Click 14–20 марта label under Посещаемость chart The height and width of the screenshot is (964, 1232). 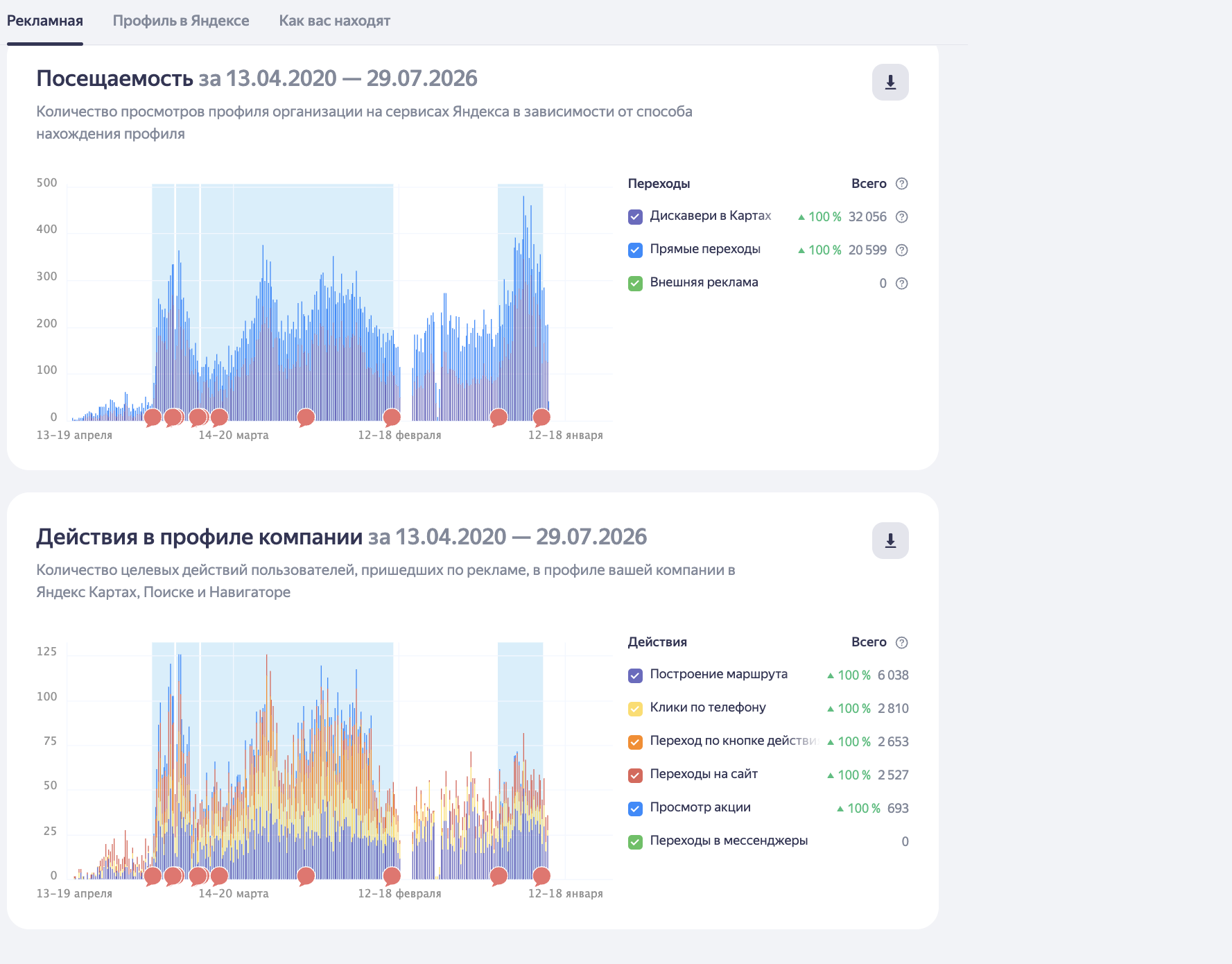pos(234,436)
